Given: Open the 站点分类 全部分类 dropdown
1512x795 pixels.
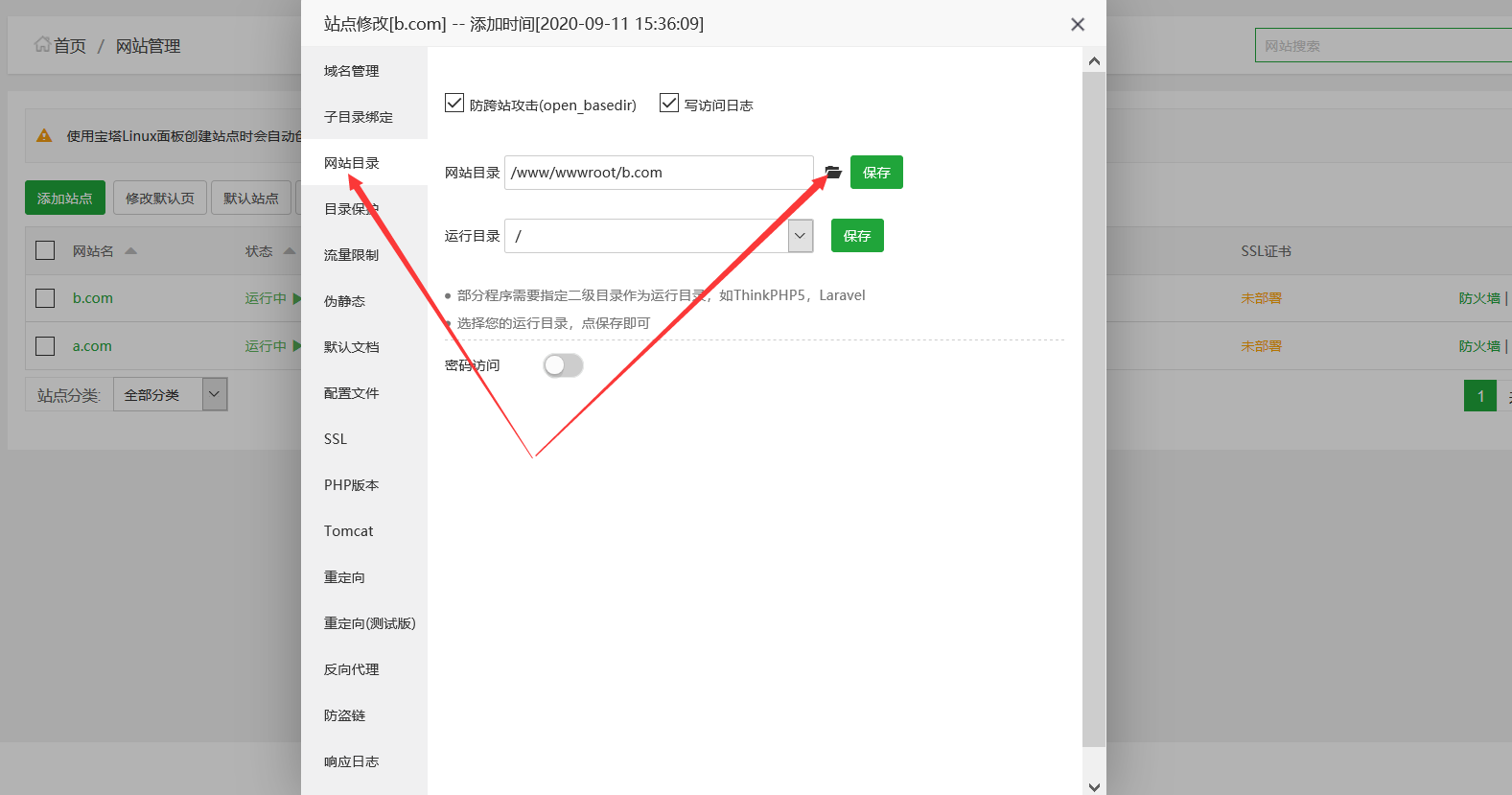Looking at the screenshot, I should coord(171,394).
